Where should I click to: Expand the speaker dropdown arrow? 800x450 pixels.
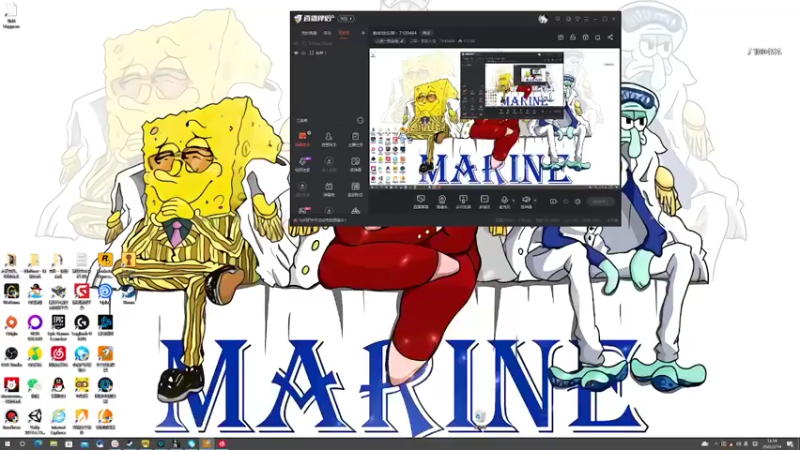535,201
